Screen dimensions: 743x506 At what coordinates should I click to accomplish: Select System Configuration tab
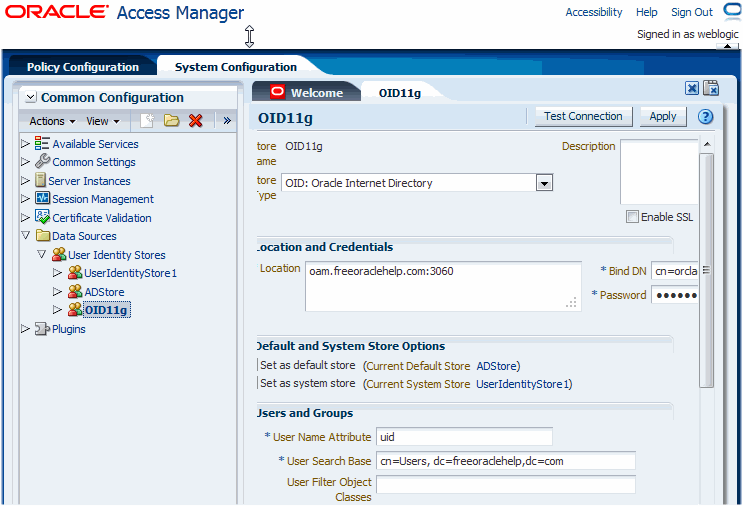pyautogui.click(x=236, y=67)
